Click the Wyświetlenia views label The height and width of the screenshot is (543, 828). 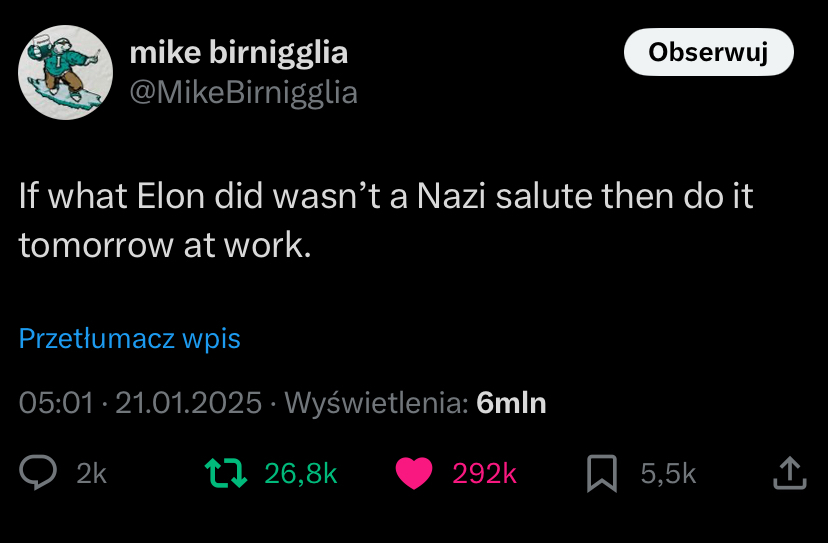tap(376, 403)
